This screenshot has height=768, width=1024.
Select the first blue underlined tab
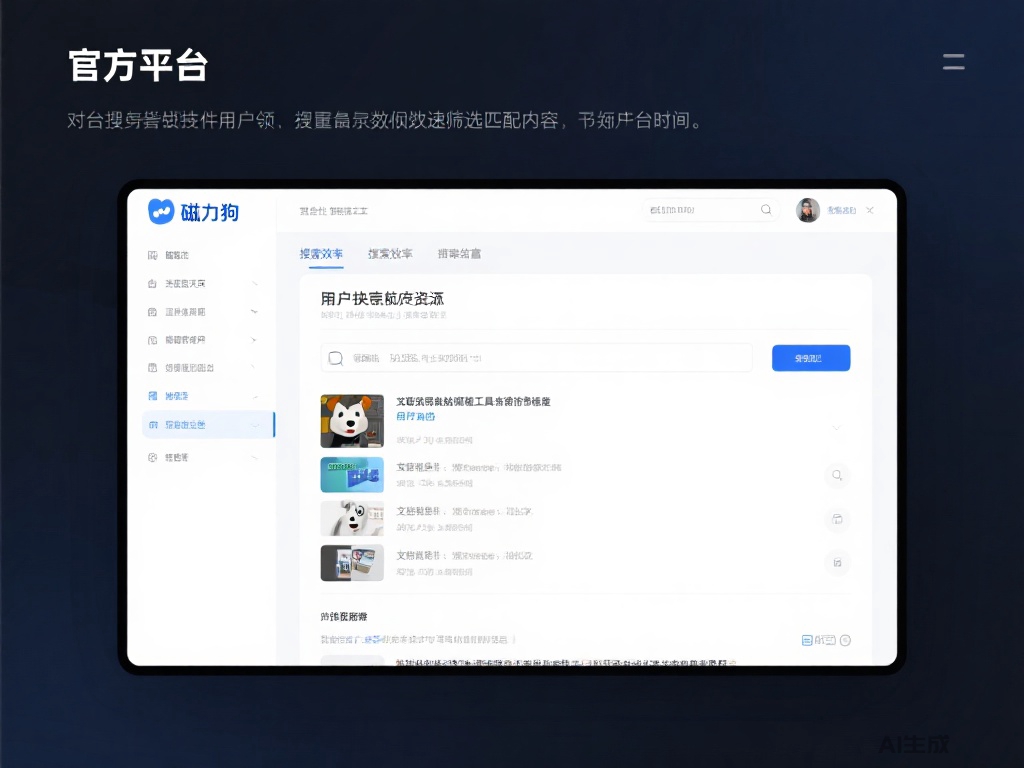coord(321,254)
